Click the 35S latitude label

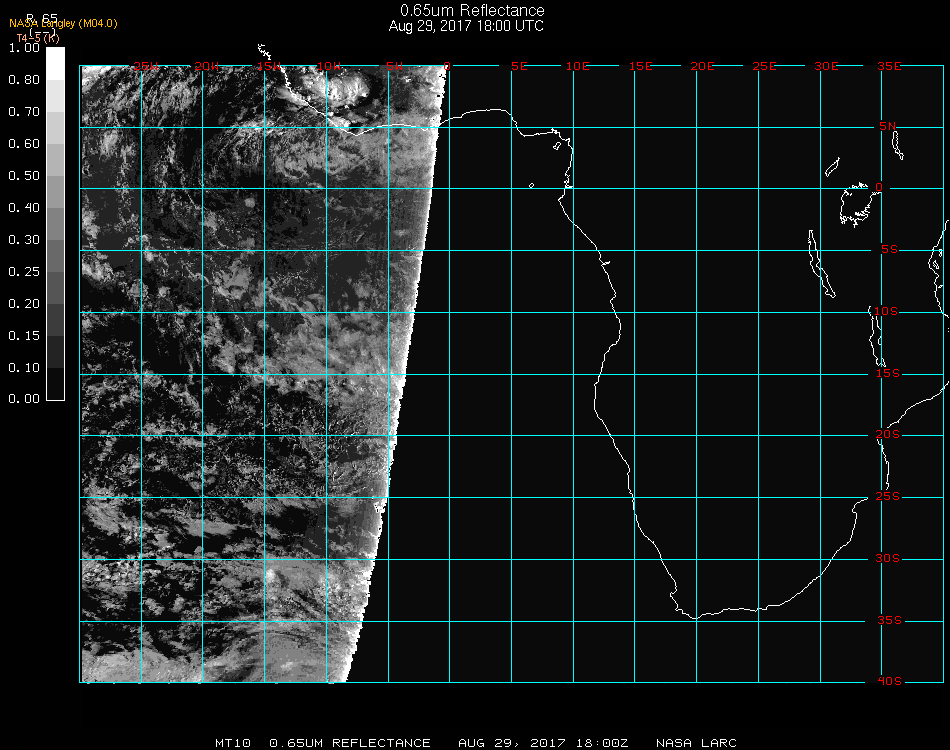pyautogui.click(x=889, y=620)
